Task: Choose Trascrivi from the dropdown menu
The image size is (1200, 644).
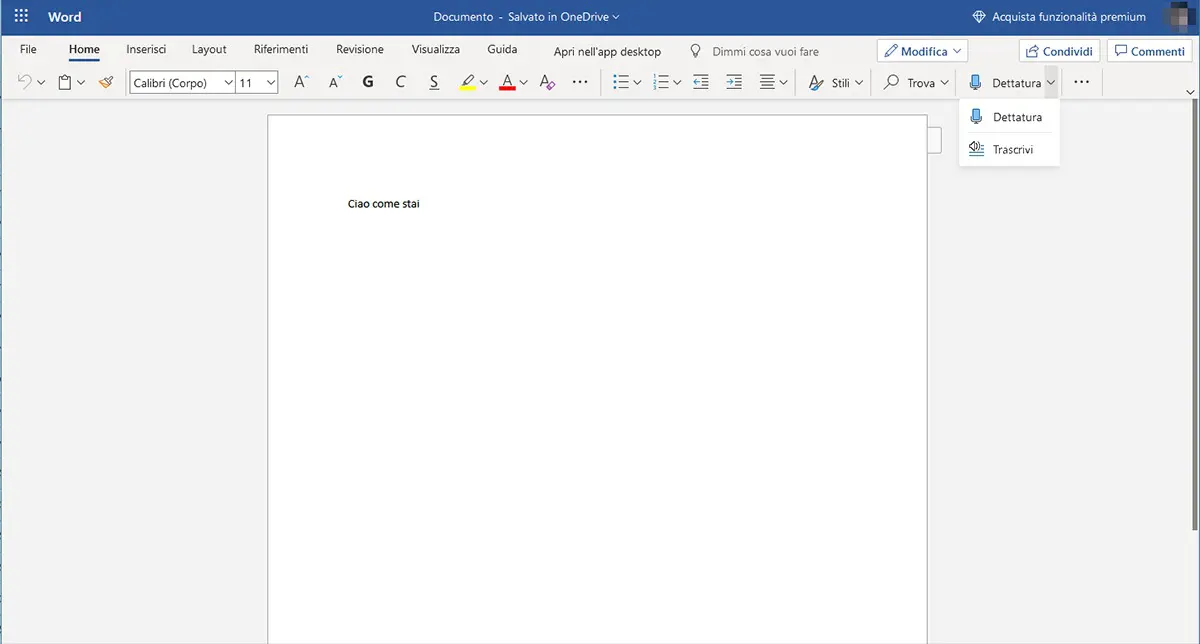Action: (x=1008, y=149)
